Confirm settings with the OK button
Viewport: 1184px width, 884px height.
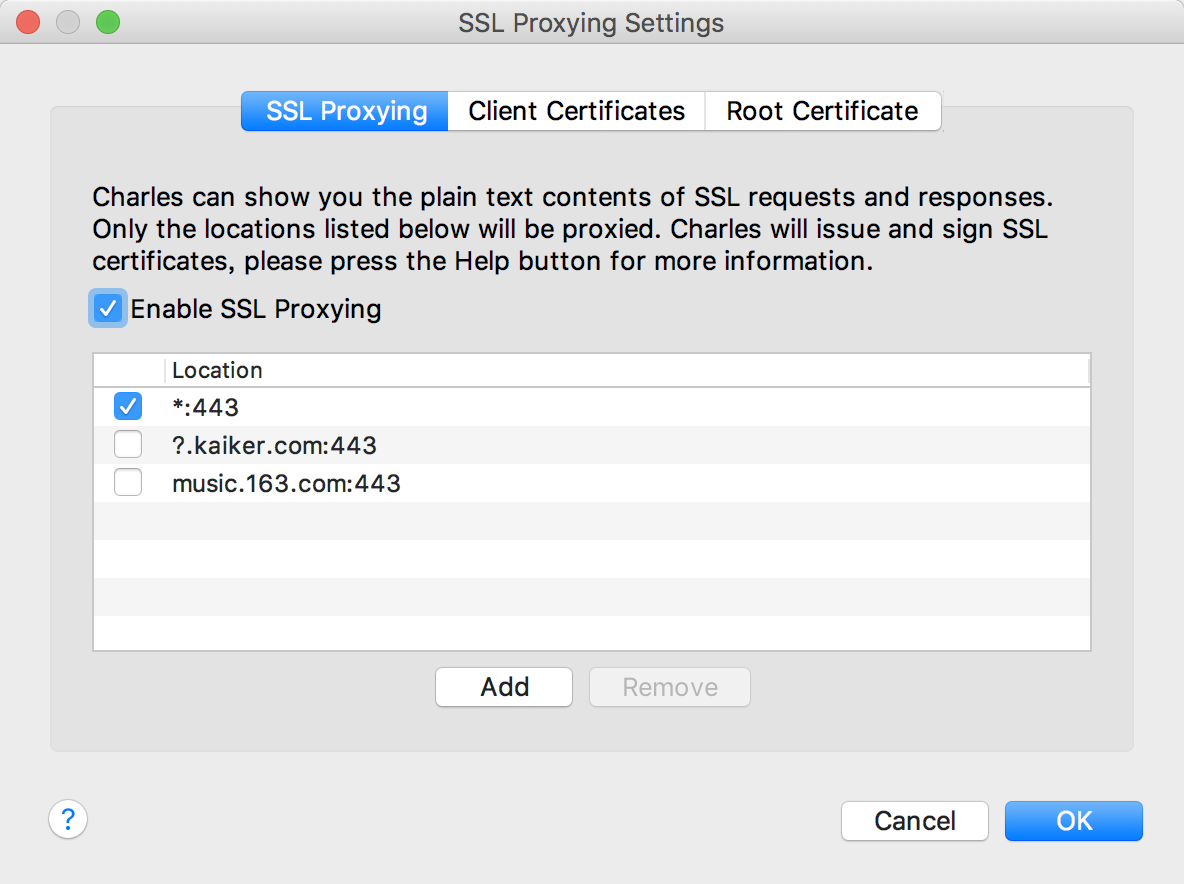pyautogui.click(x=1073, y=821)
